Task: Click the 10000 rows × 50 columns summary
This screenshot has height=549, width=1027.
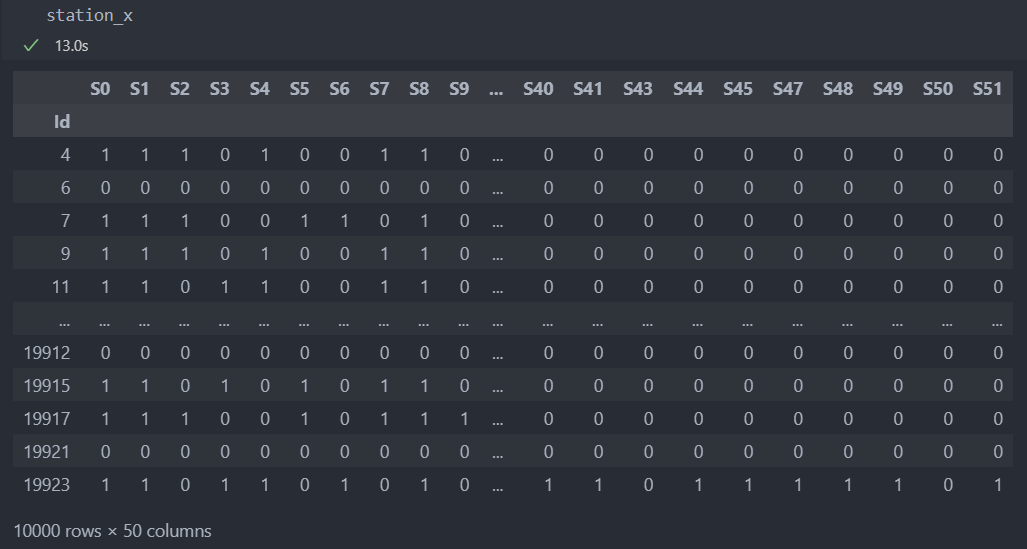Action: tap(113, 531)
